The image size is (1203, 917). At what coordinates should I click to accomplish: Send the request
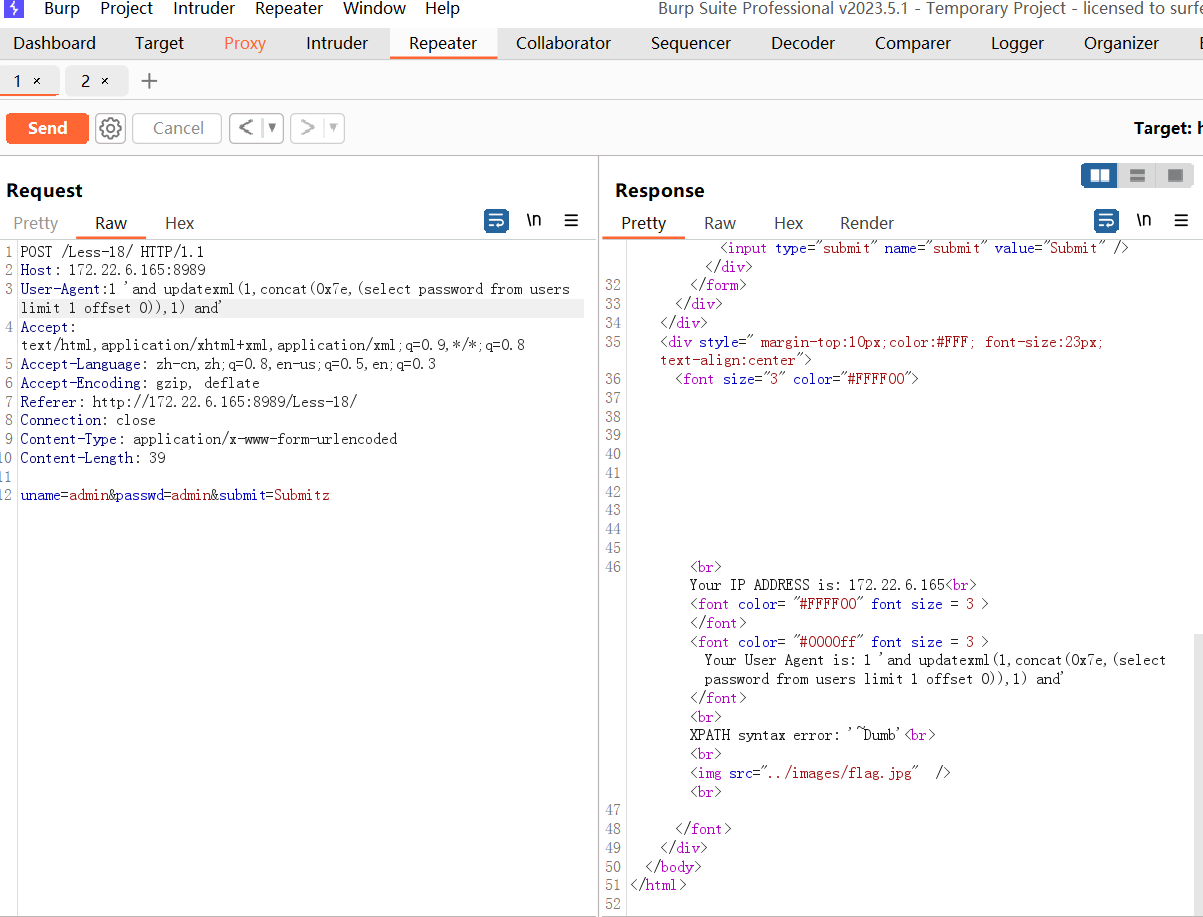pyautogui.click(x=47, y=128)
